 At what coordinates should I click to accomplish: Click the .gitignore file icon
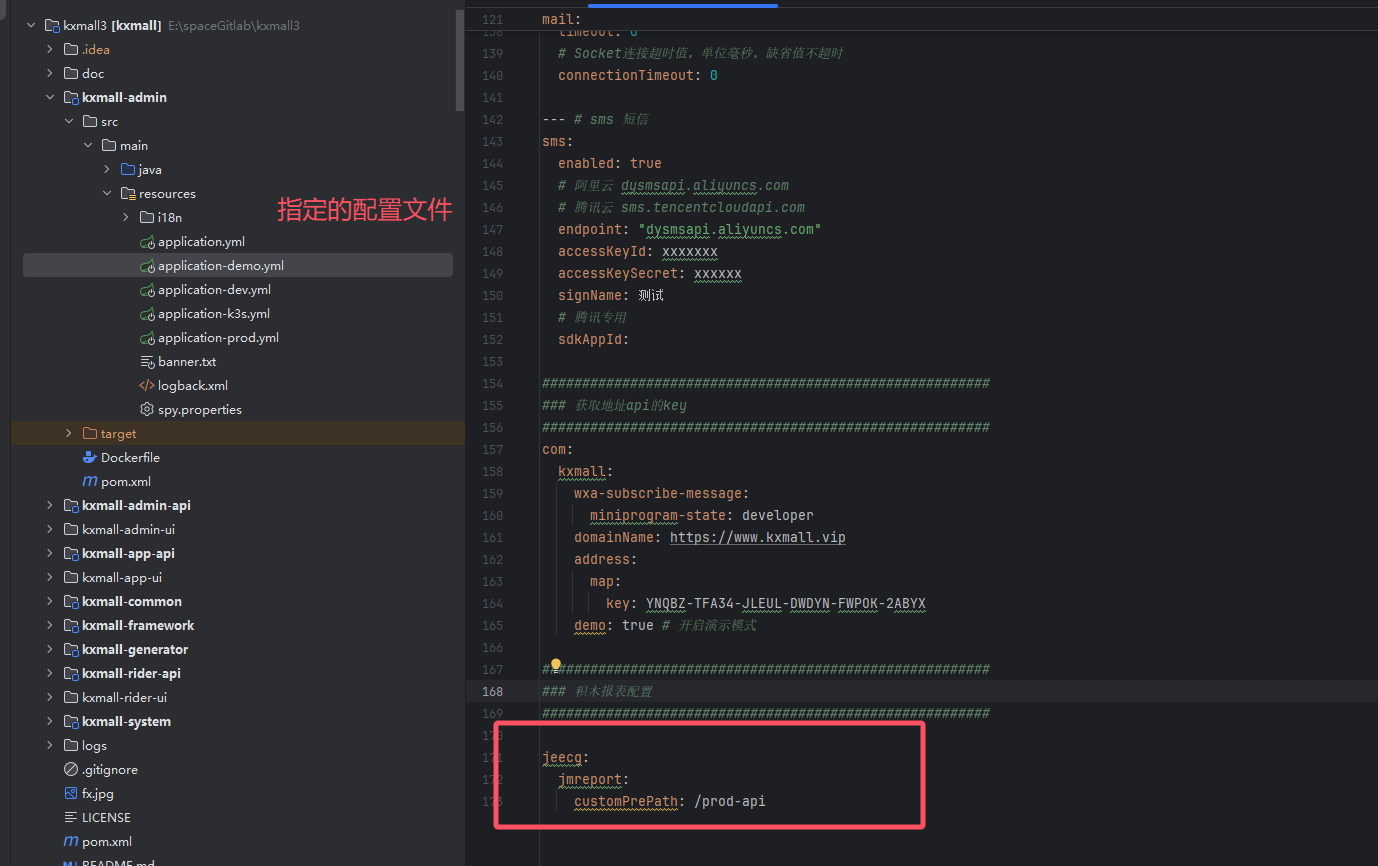pyautogui.click(x=71, y=770)
